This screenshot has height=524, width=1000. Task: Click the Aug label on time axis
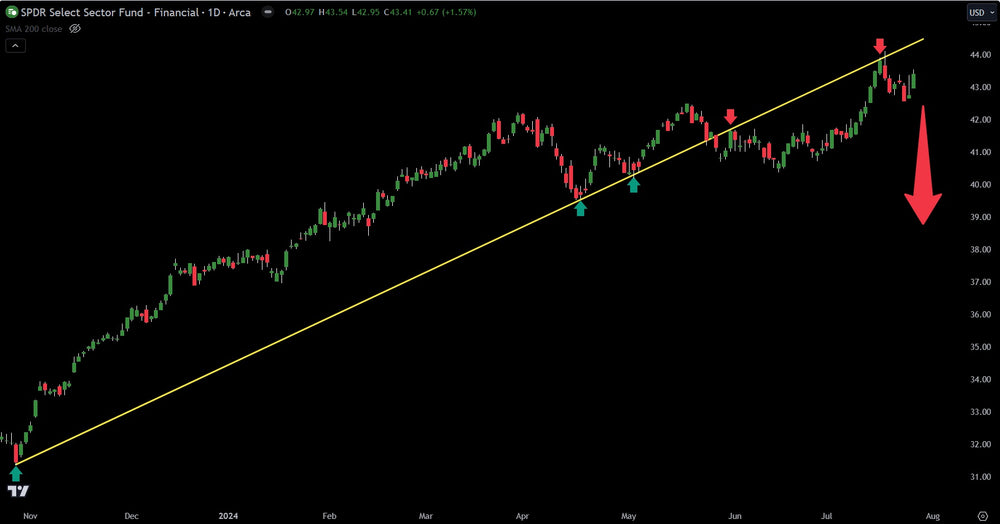click(931, 516)
